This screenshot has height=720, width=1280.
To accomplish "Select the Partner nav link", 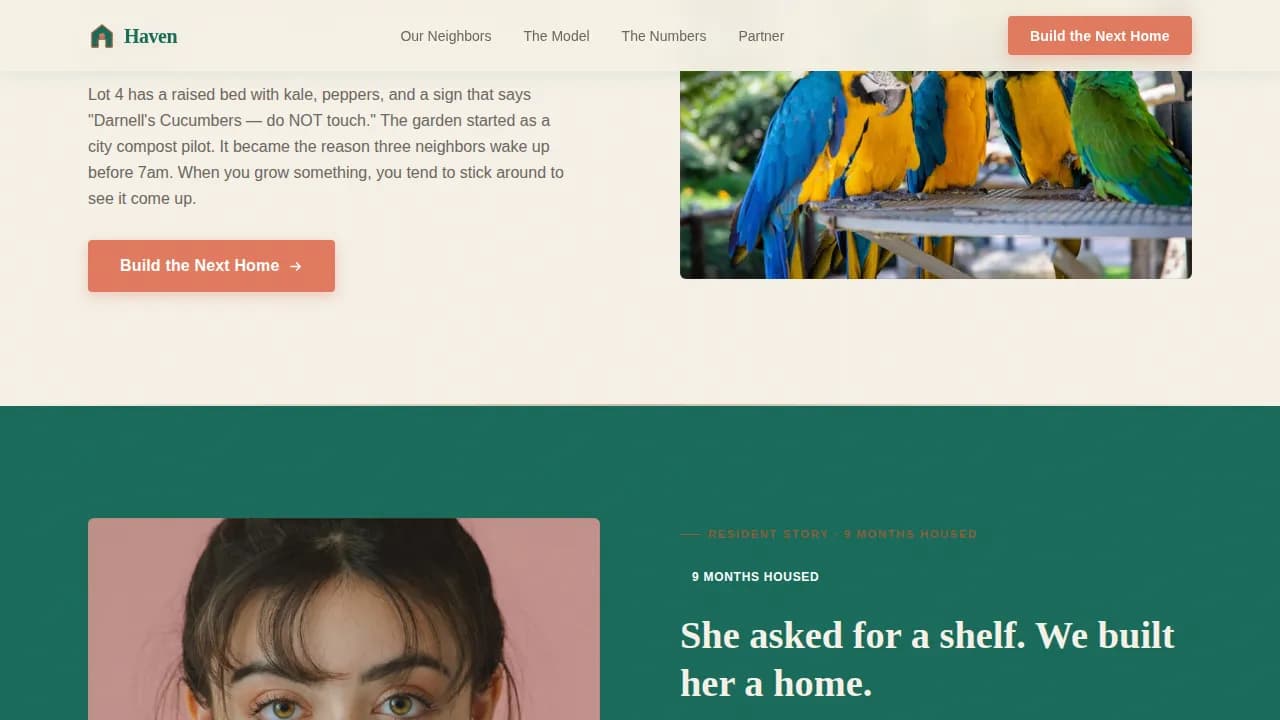I will point(761,36).
